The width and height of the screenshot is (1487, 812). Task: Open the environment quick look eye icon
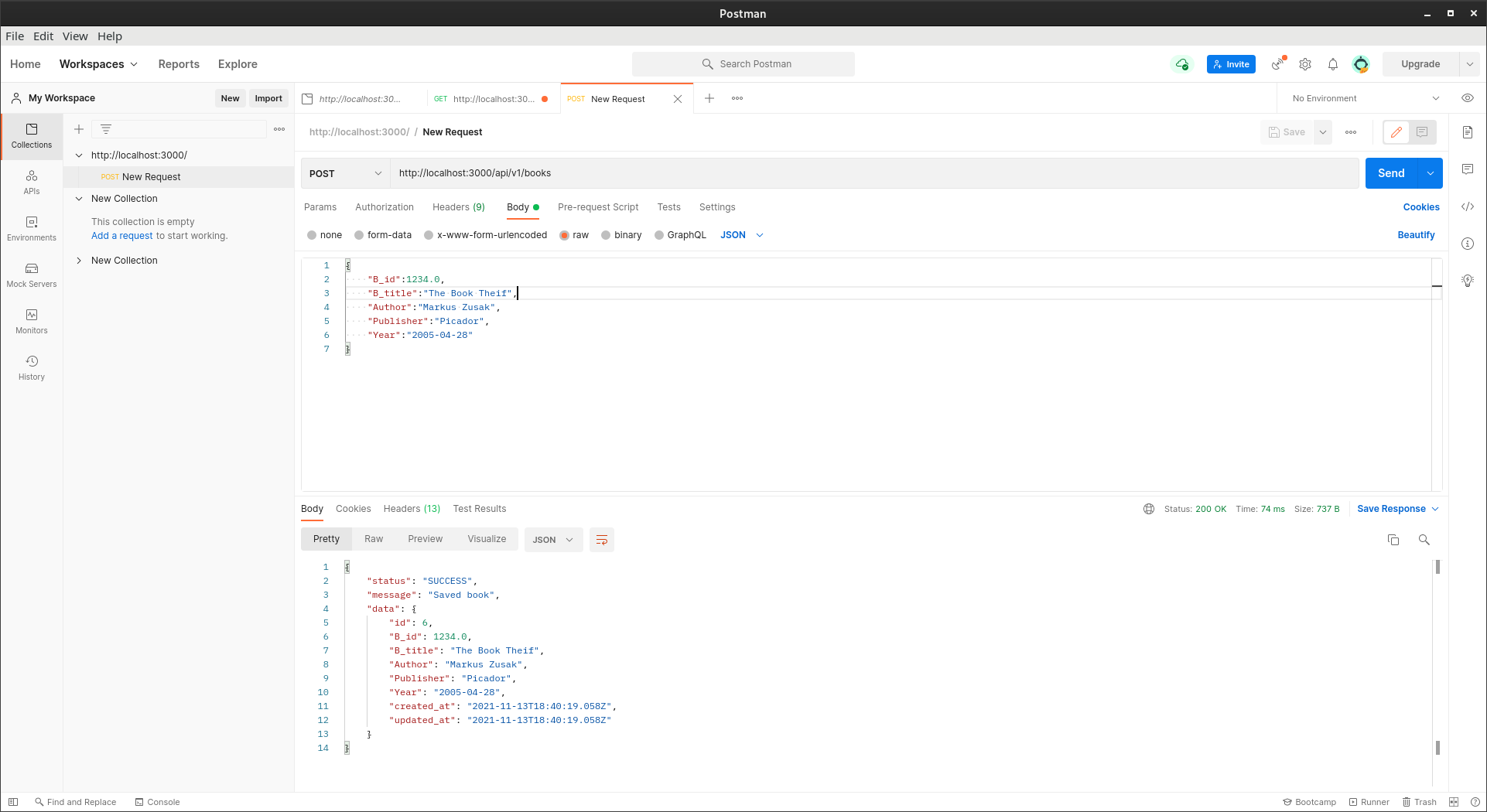click(1468, 98)
